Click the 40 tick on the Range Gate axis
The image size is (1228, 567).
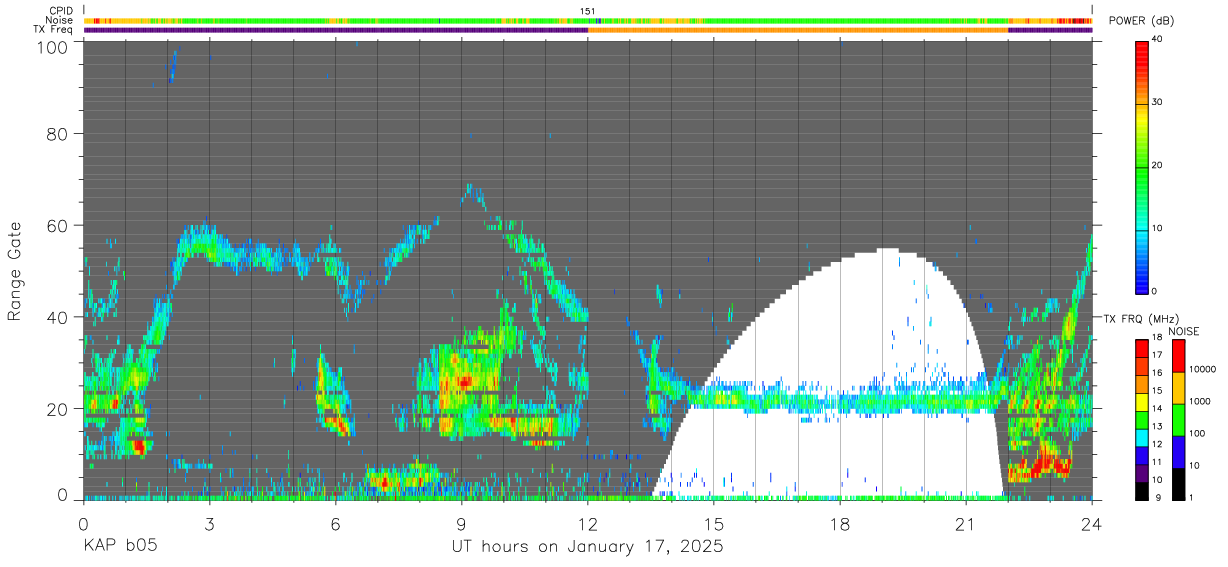(x=57, y=316)
